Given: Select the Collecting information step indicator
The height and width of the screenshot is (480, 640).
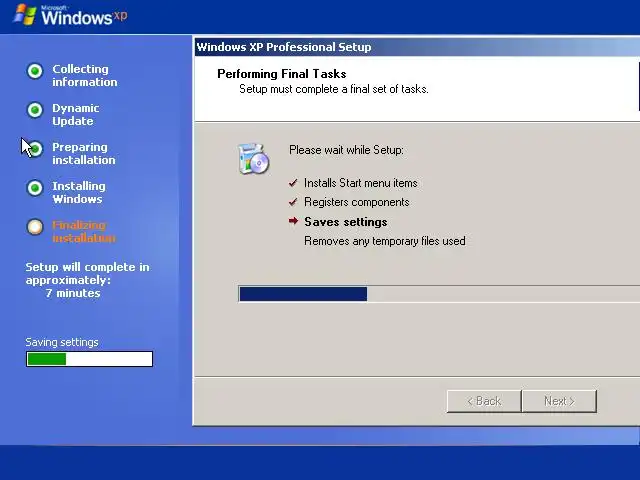Looking at the screenshot, I should [x=35, y=71].
